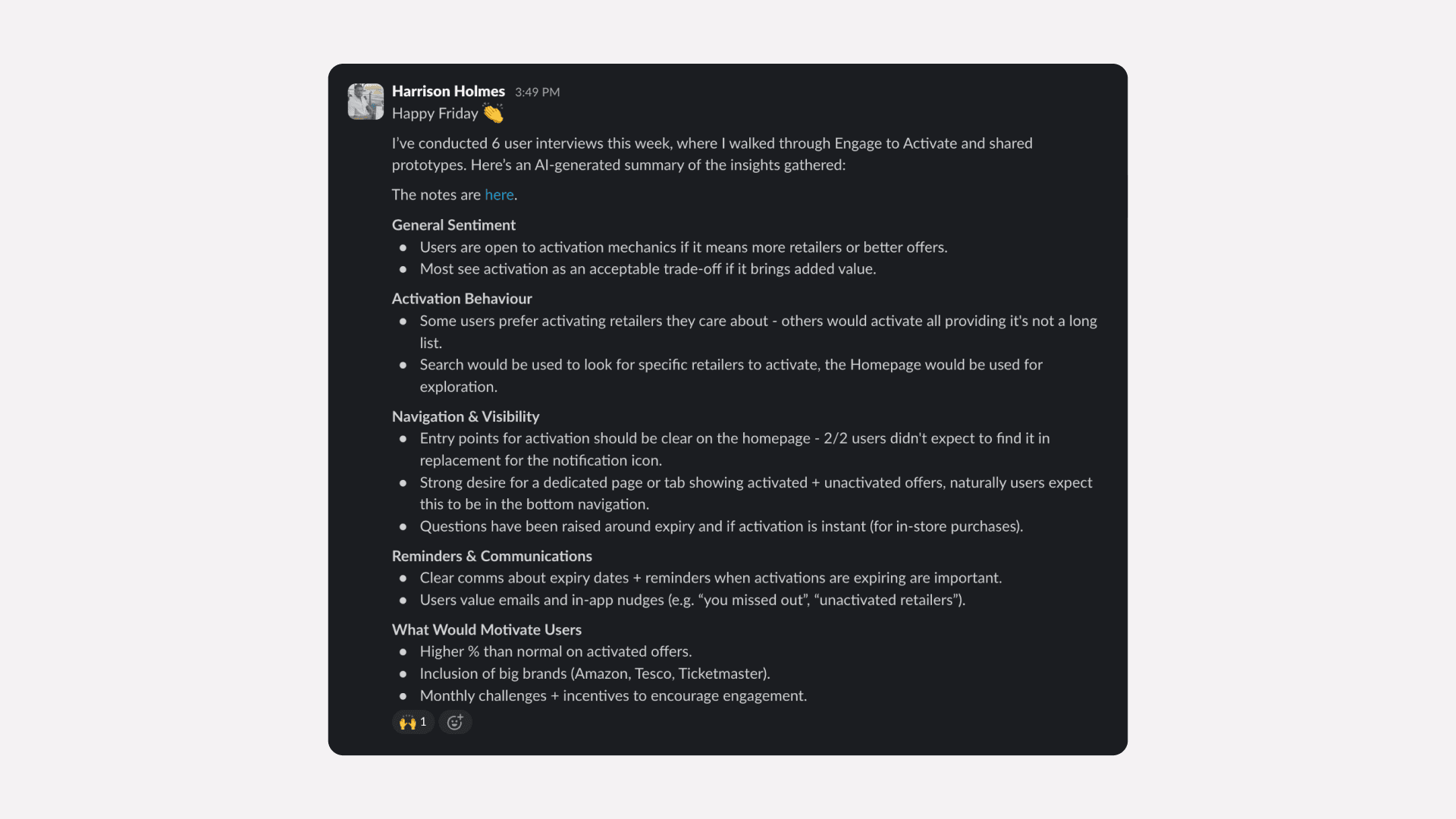Open Harrison Holmes's profile picture
The width and height of the screenshot is (1456, 819).
[366, 102]
